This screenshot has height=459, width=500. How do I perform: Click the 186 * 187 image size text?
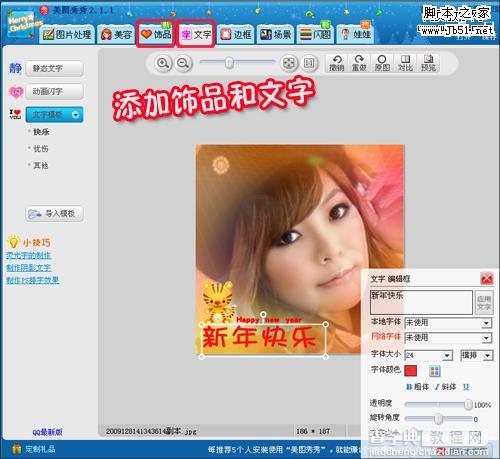[313, 431]
